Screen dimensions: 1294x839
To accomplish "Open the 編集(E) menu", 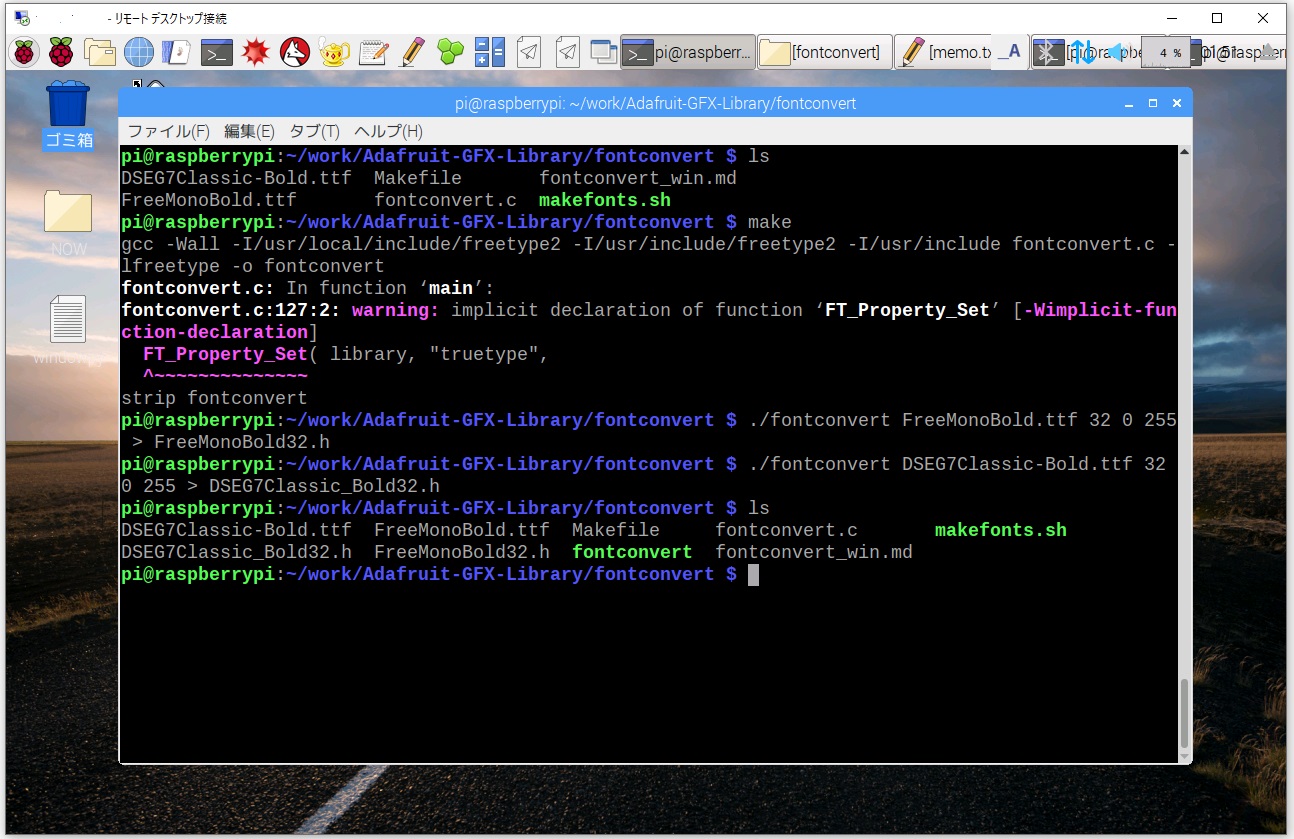I will coord(249,131).
